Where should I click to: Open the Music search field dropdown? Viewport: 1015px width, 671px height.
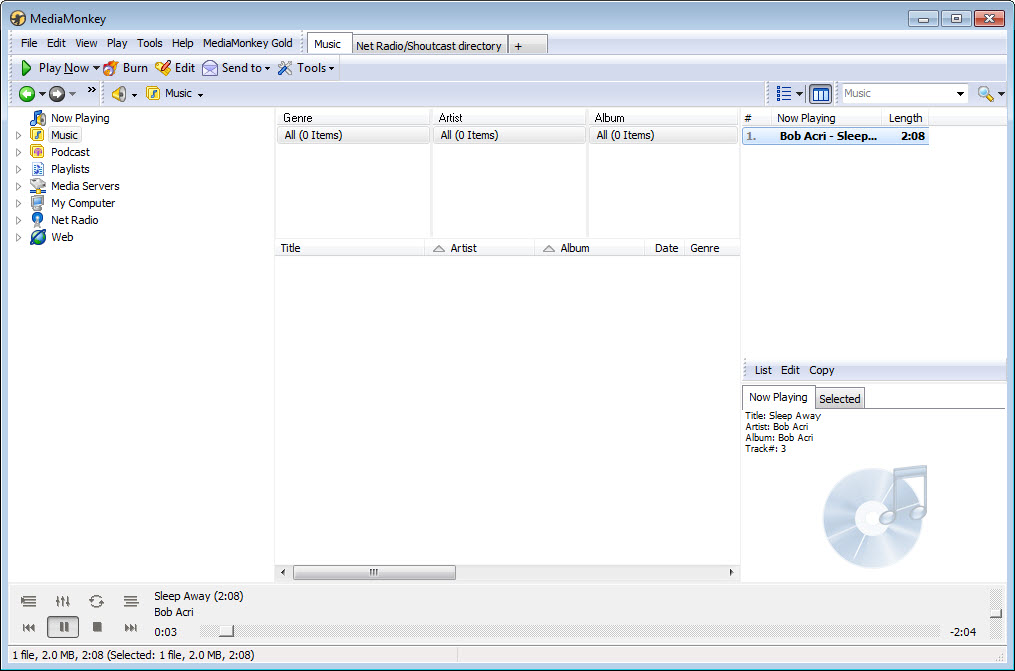coord(960,94)
